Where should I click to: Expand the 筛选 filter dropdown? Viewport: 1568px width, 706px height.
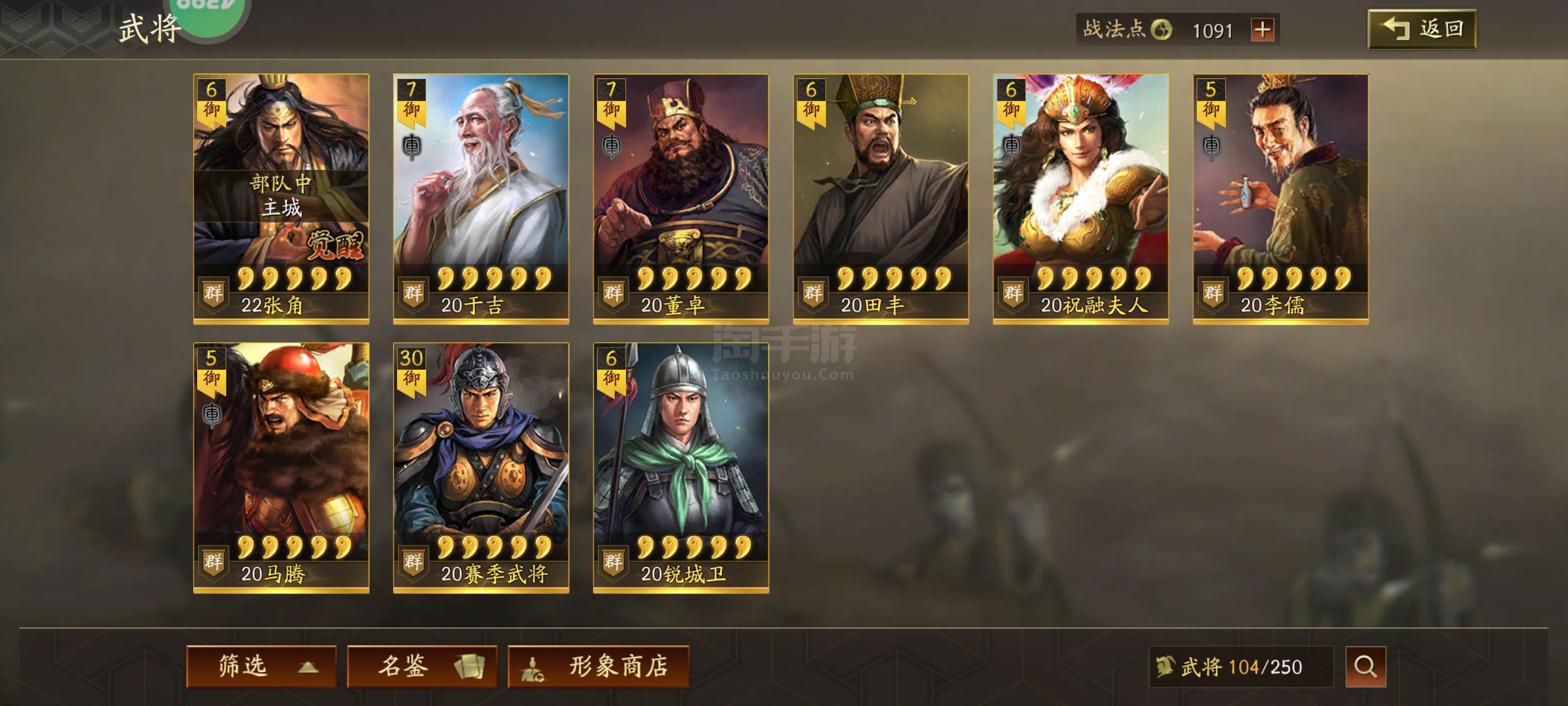(x=262, y=666)
